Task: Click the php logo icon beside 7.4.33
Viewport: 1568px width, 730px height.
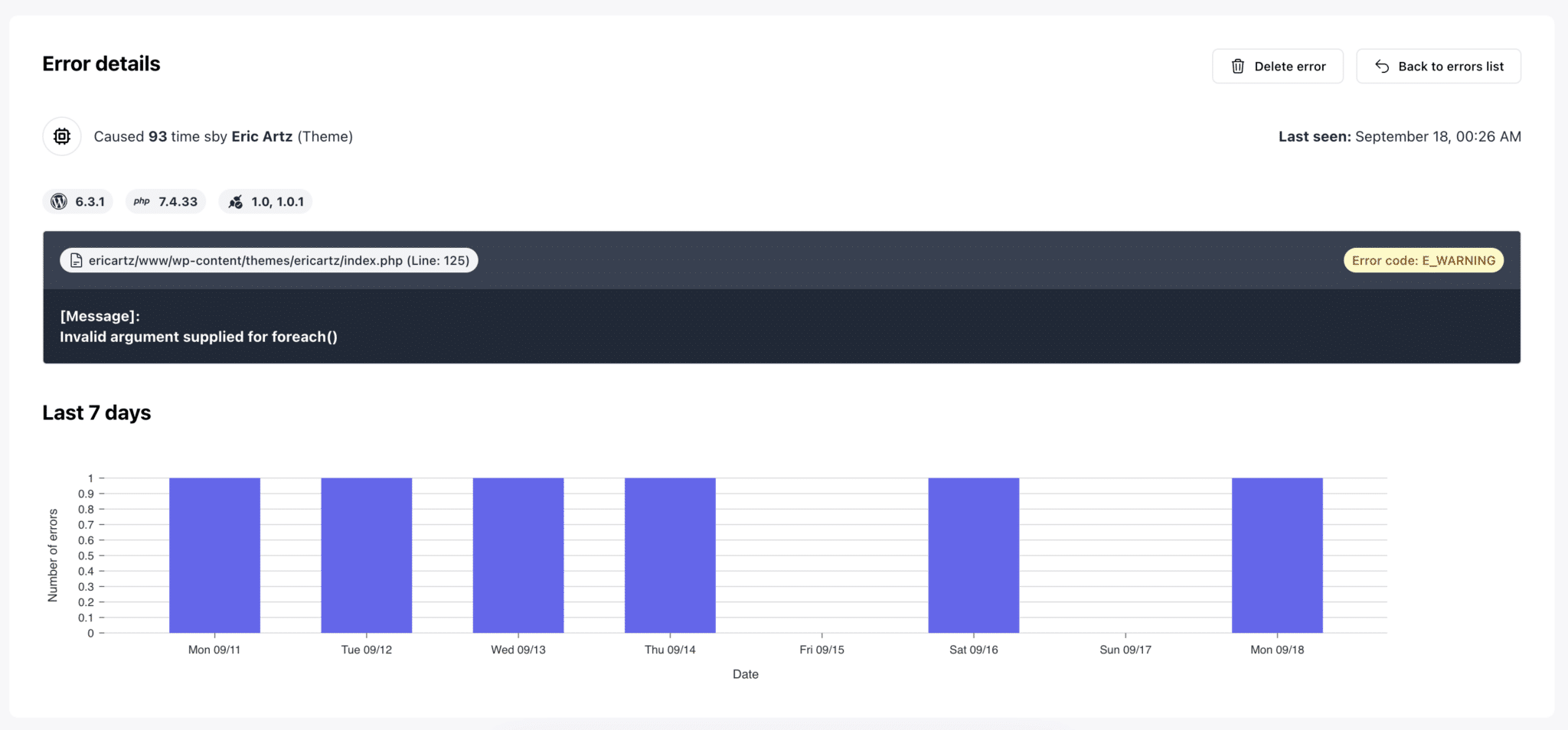Action: tap(142, 201)
